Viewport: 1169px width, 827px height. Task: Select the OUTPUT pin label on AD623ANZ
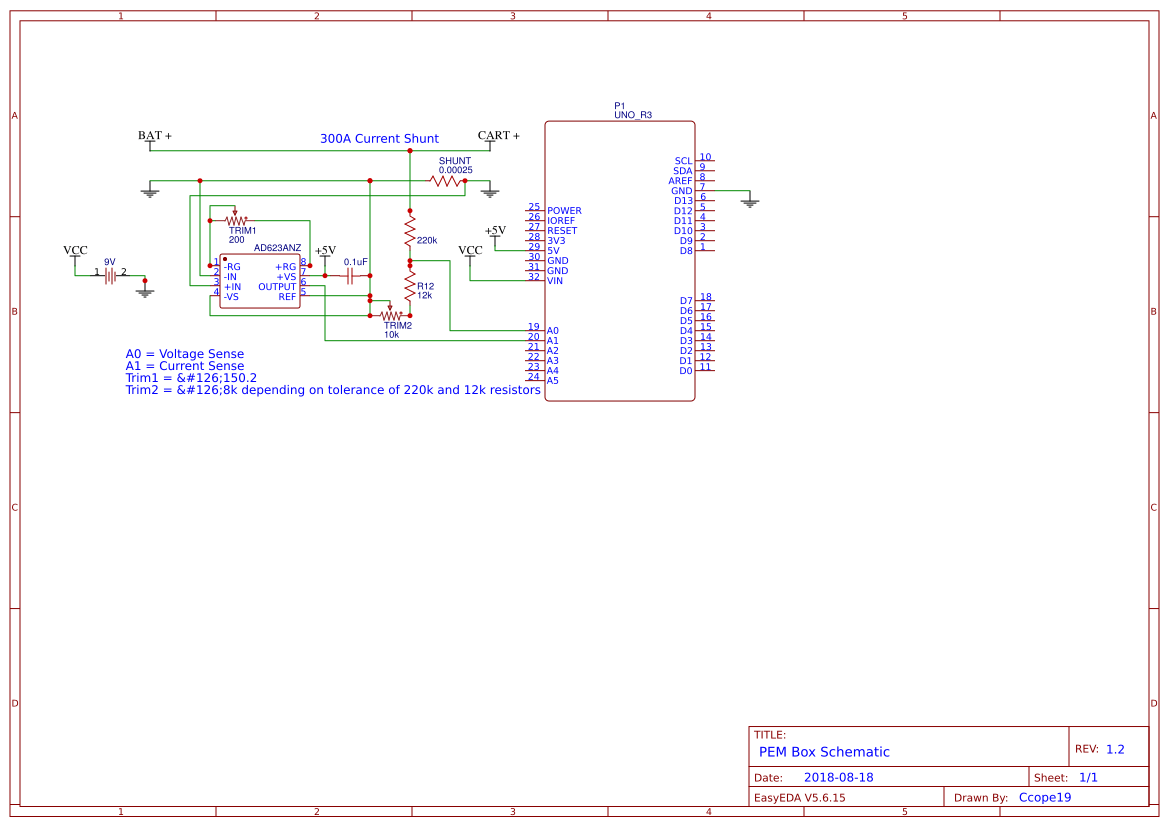click(277, 286)
